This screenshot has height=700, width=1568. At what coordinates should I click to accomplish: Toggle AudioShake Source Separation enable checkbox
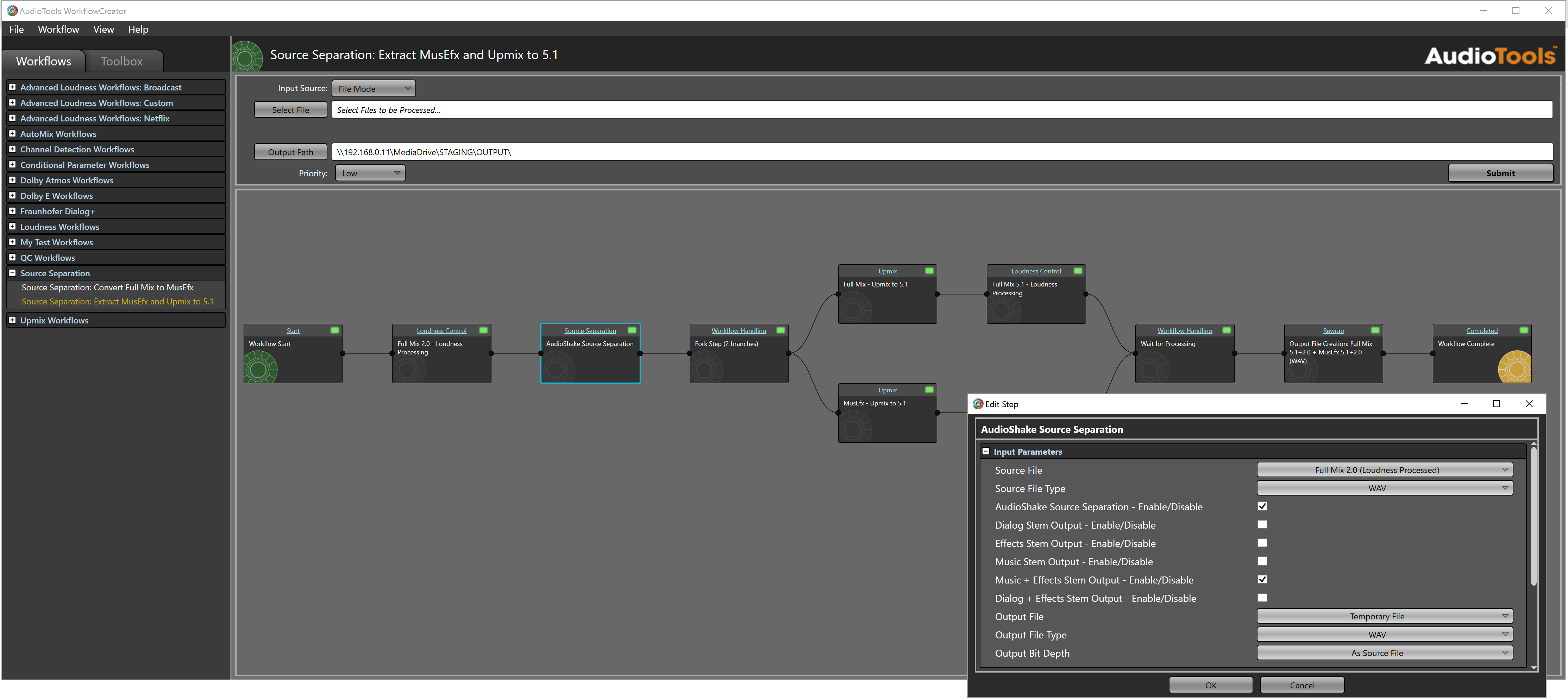[1262, 506]
